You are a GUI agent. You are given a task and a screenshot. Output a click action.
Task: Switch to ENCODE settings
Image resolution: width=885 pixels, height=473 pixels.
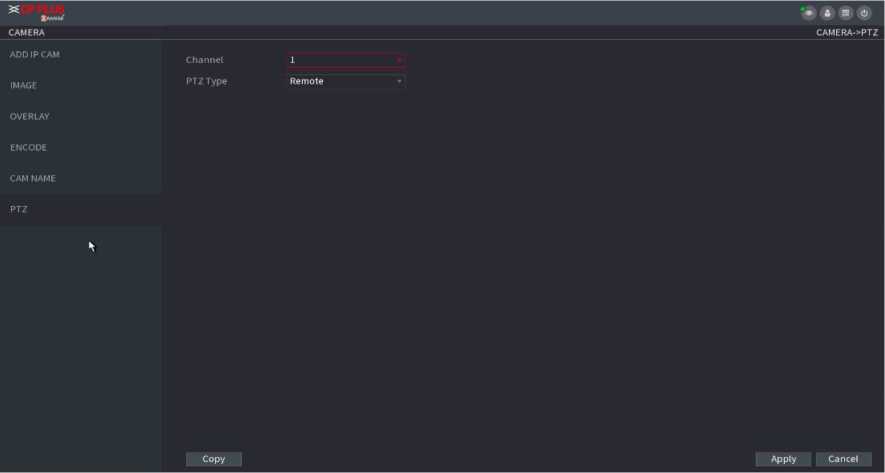pos(28,148)
